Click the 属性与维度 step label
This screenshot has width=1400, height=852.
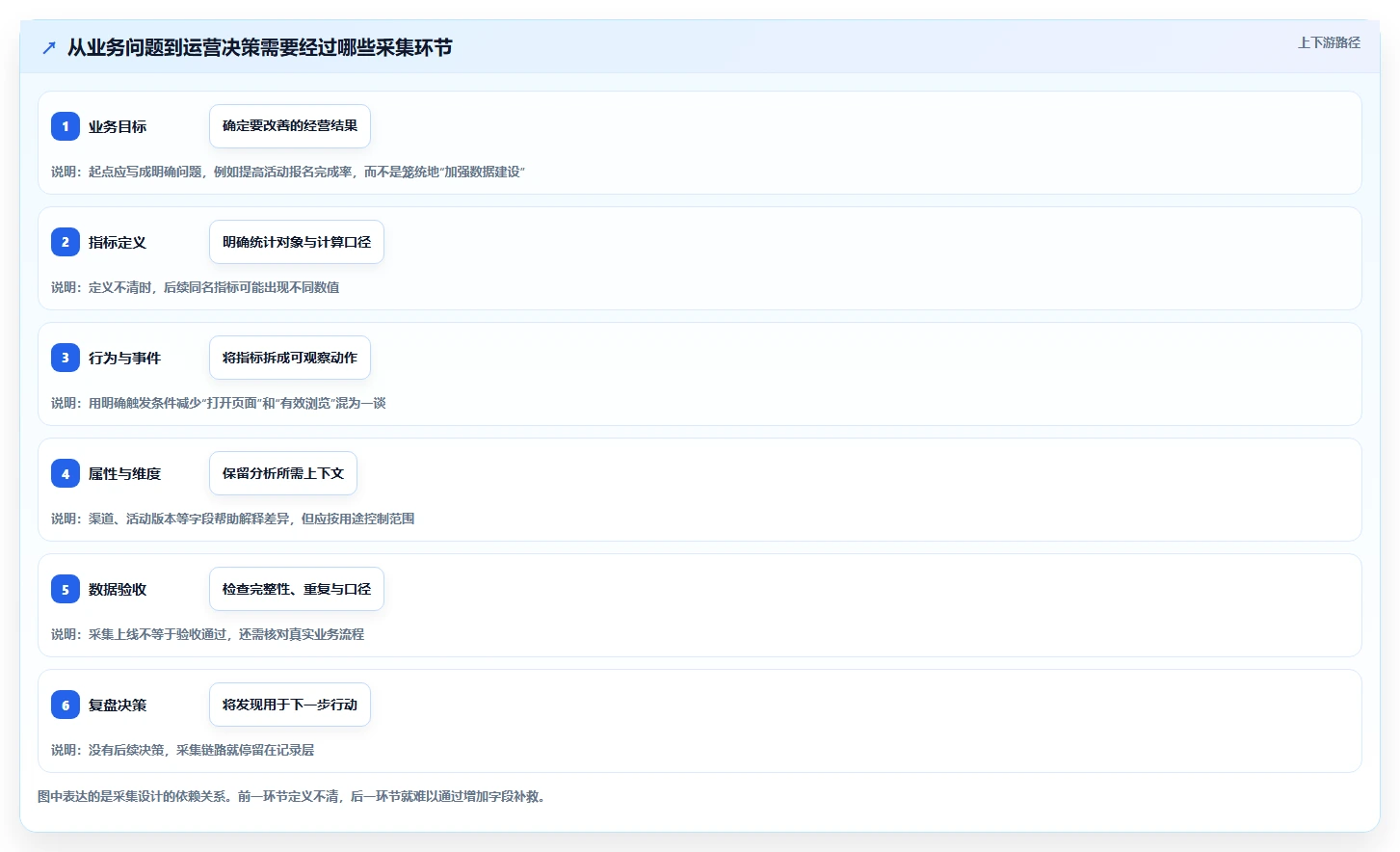125,473
